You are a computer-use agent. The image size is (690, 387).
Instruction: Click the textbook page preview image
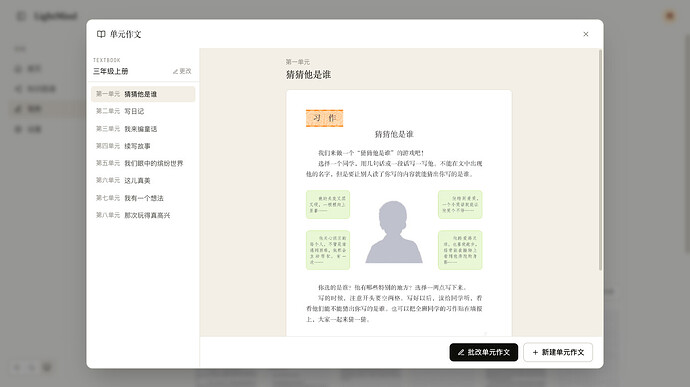pyautogui.click(x=399, y=213)
